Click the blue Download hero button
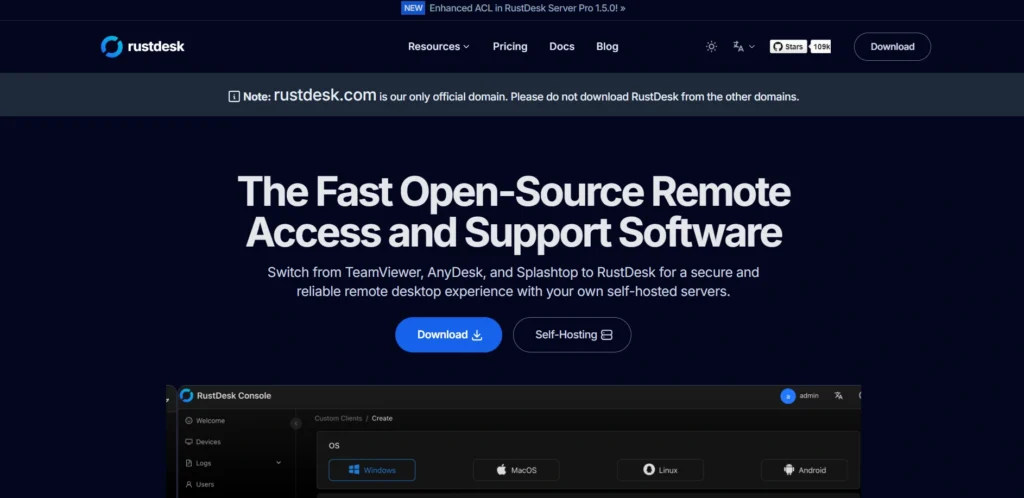 tap(449, 335)
